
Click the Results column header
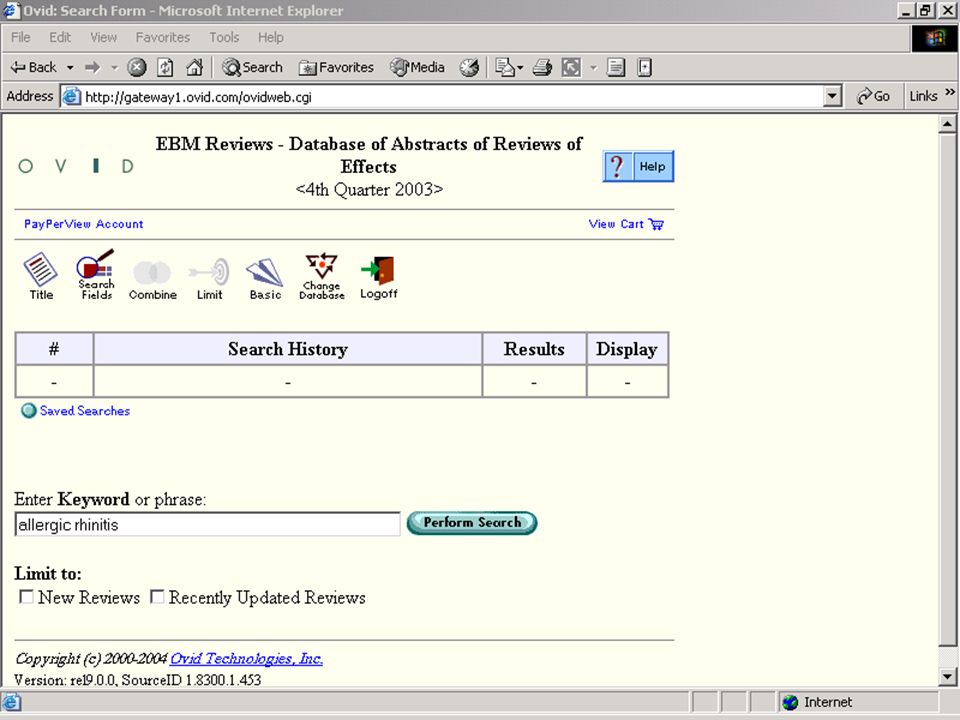(x=534, y=349)
